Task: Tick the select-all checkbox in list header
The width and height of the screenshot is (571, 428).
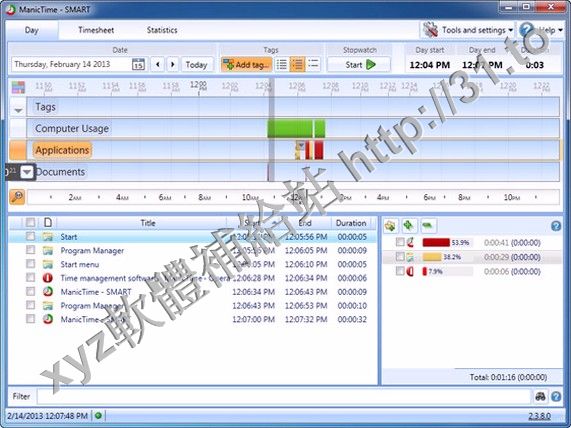Action: 30,222
